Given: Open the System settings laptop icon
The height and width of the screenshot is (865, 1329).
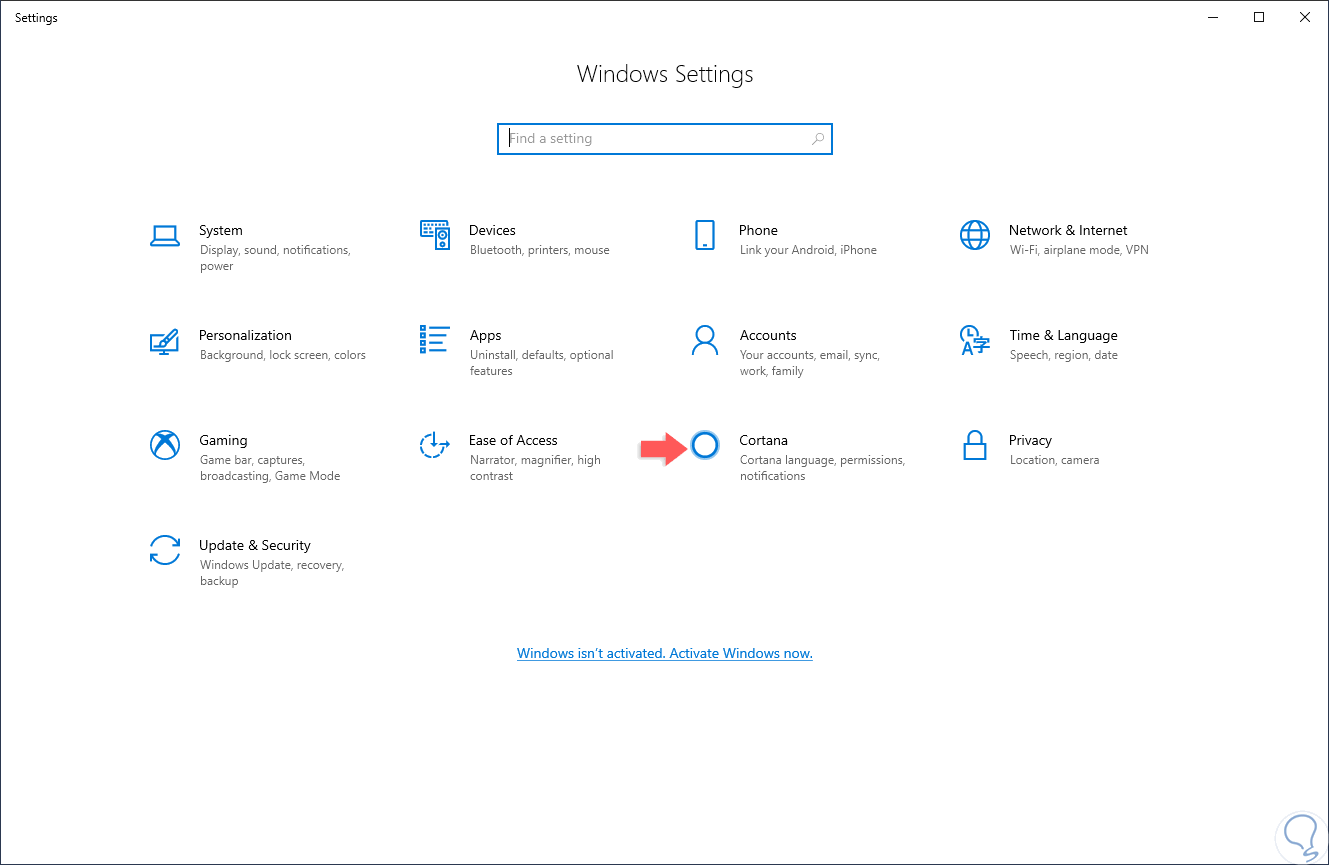Looking at the screenshot, I should coord(164,236).
